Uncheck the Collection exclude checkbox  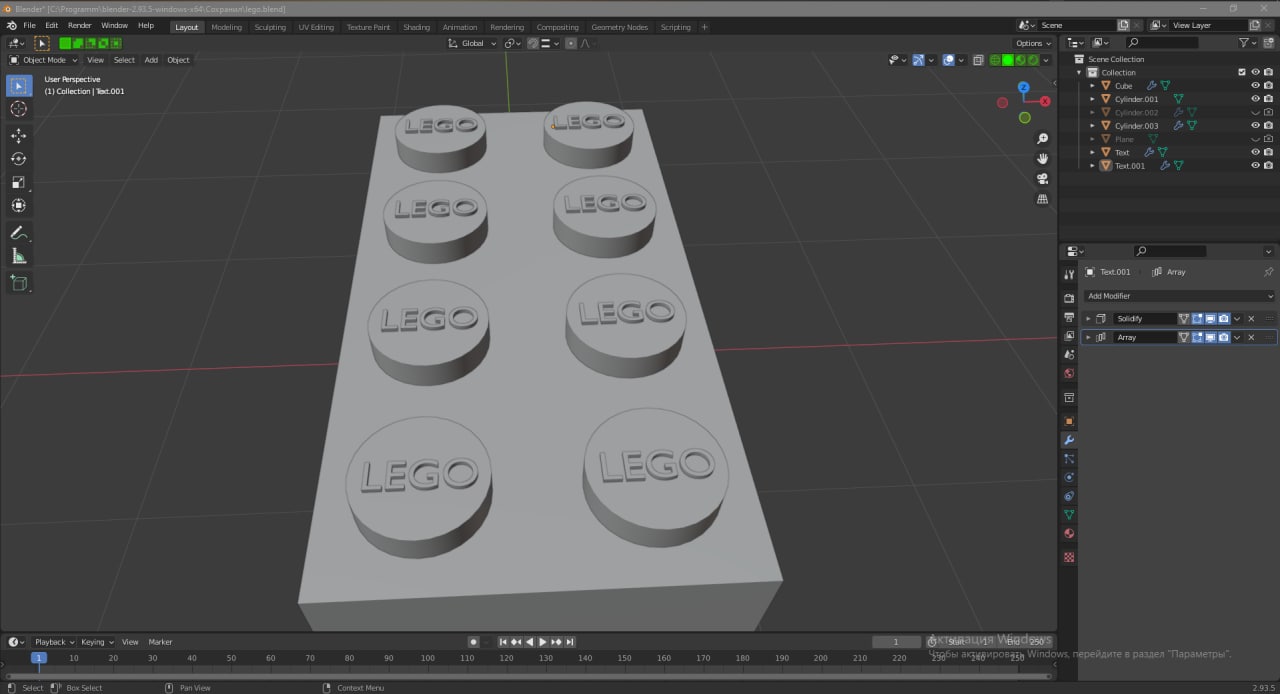(x=1242, y=72)
